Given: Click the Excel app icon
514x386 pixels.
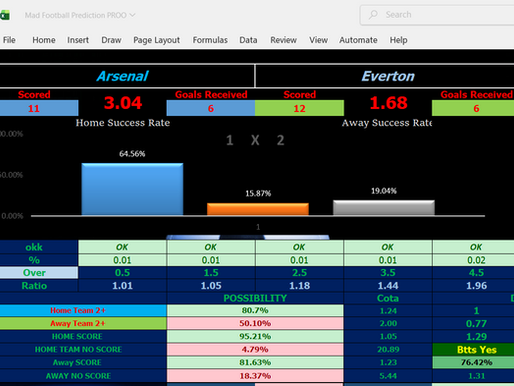Looking at the screenshot, I should click(5, 15).
